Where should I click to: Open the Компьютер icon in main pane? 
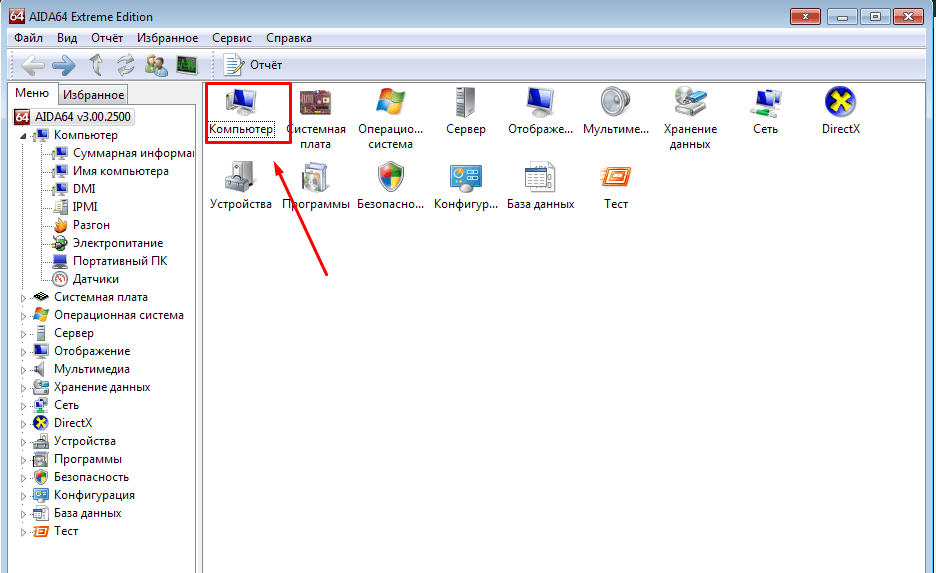click(x=241, y=112)
